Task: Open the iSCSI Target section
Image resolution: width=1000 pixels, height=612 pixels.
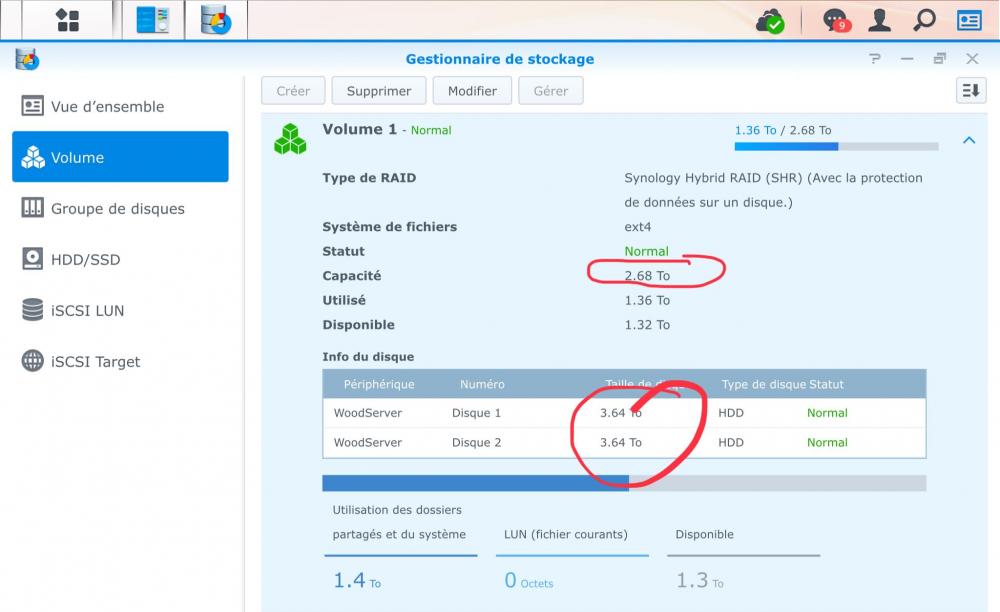Action: [x=120, y=361]
